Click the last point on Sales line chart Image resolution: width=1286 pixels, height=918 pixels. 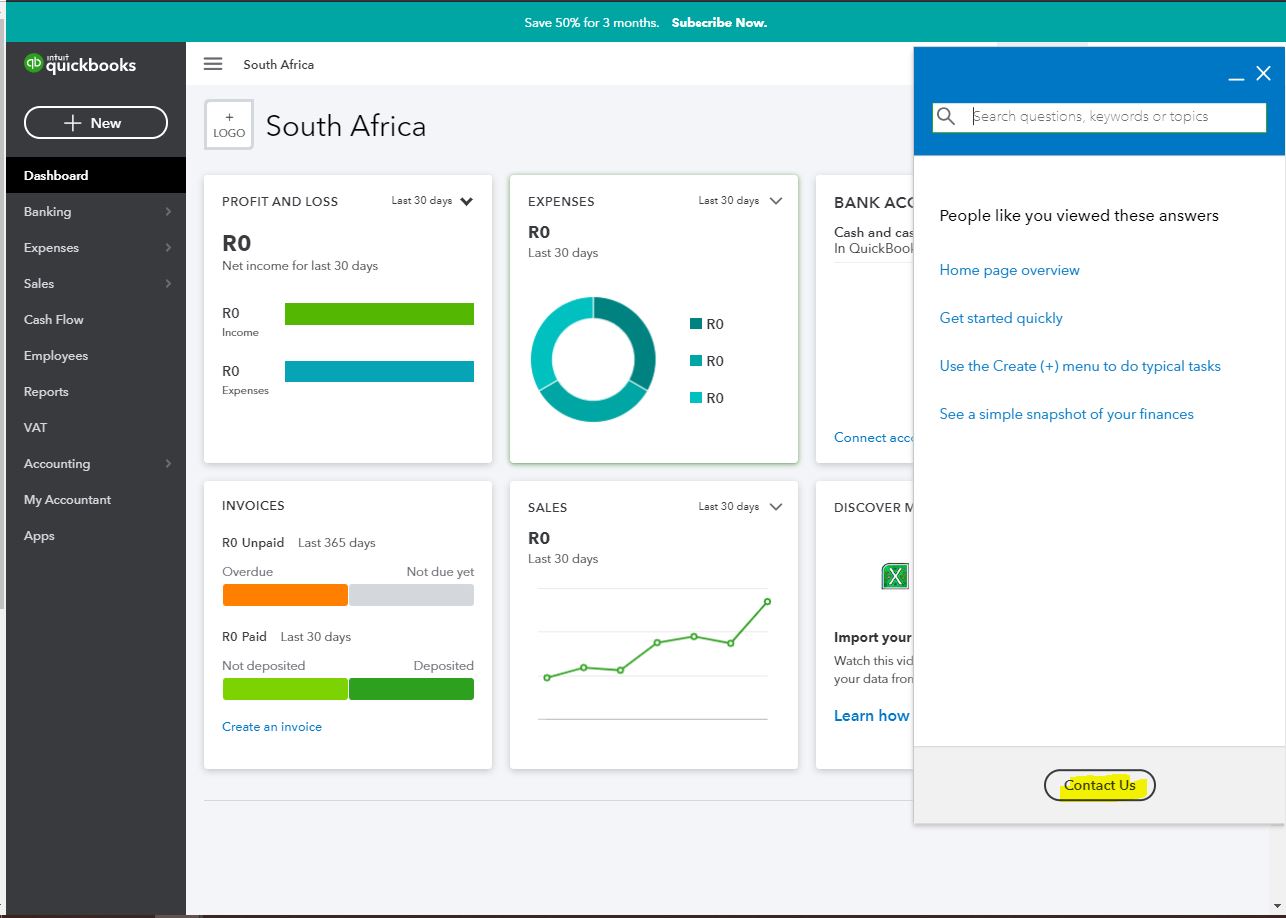(x=767, y=601)
